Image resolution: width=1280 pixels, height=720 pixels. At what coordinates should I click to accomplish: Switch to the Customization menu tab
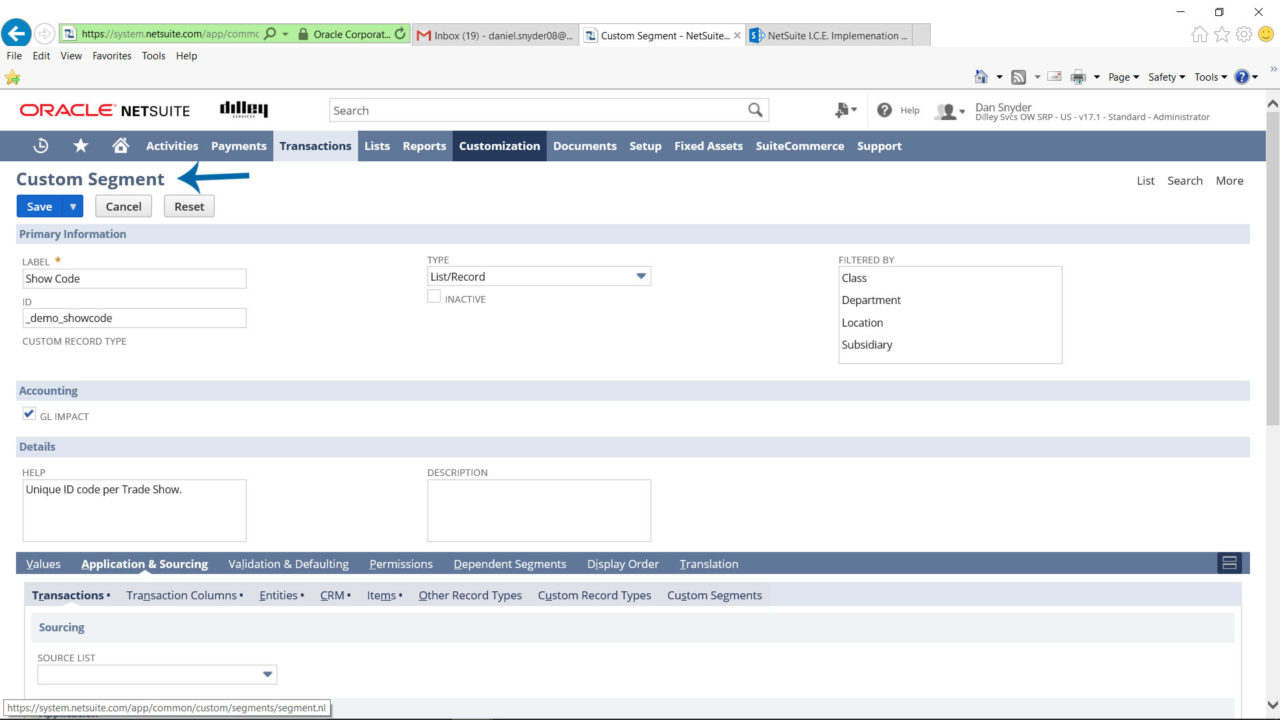(499, 146)
